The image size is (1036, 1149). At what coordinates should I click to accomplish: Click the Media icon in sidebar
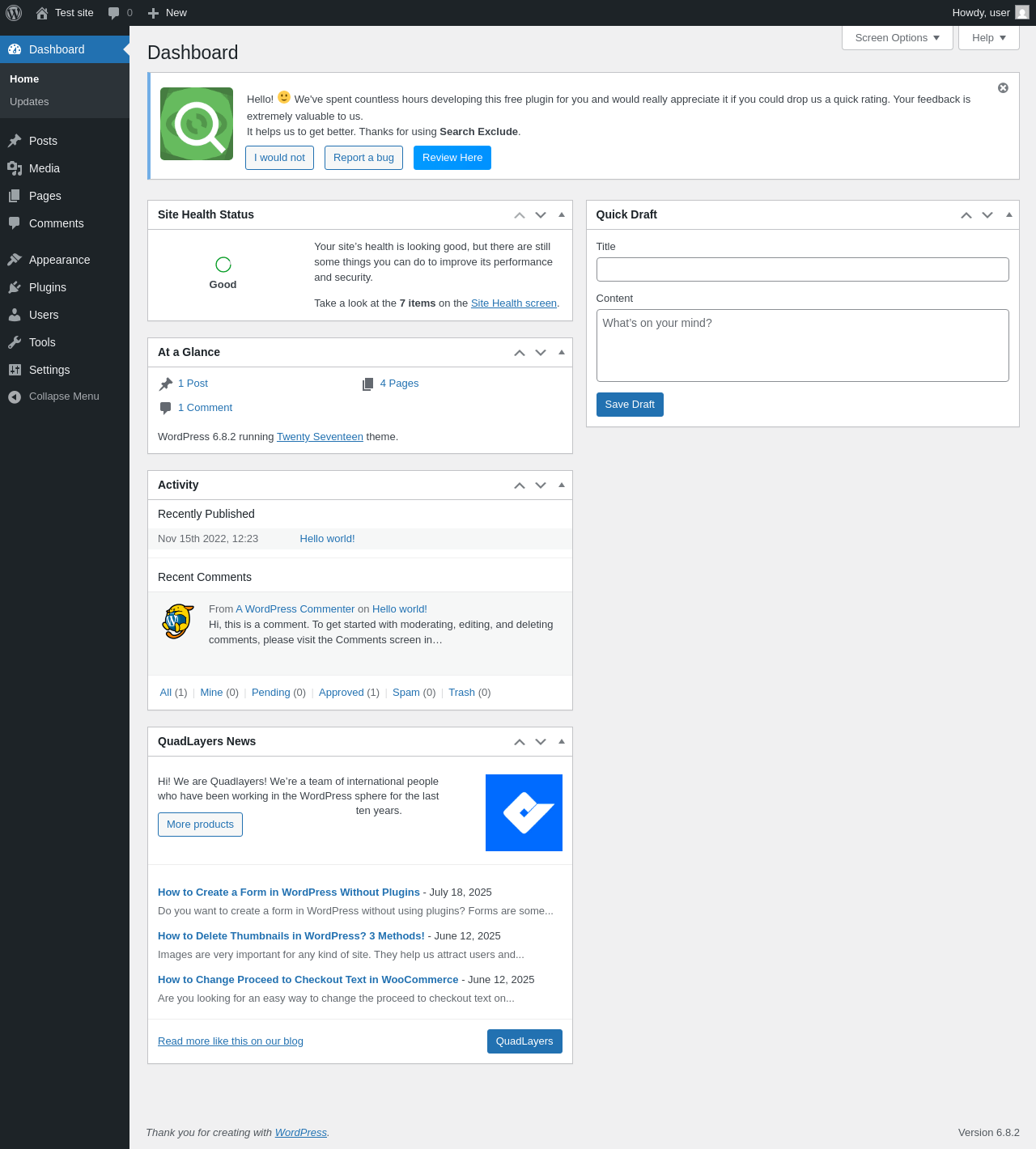(x=15, y=168)
